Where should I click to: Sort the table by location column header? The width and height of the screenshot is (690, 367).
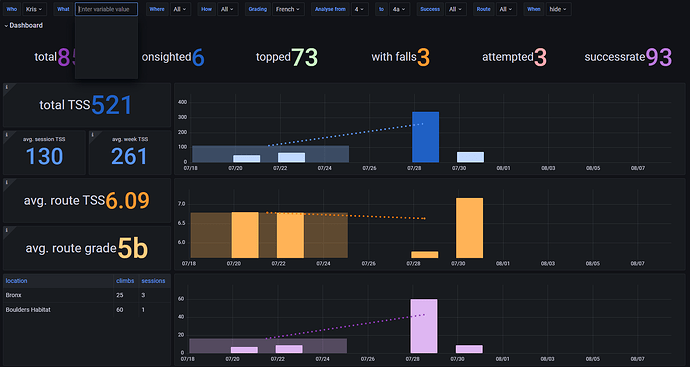(x=16, y=281)
